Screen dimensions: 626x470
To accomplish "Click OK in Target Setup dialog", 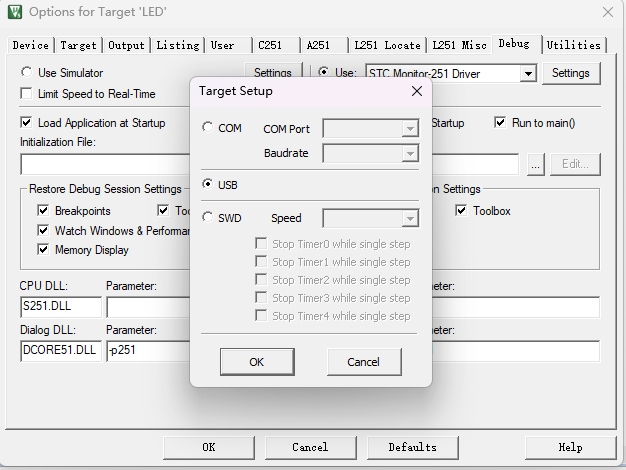I will 257,362.
